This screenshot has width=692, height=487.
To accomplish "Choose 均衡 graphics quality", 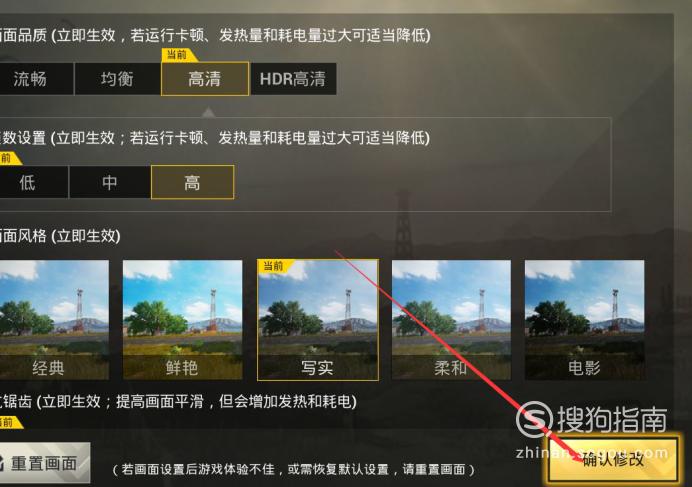I will (x=117, y=79).
